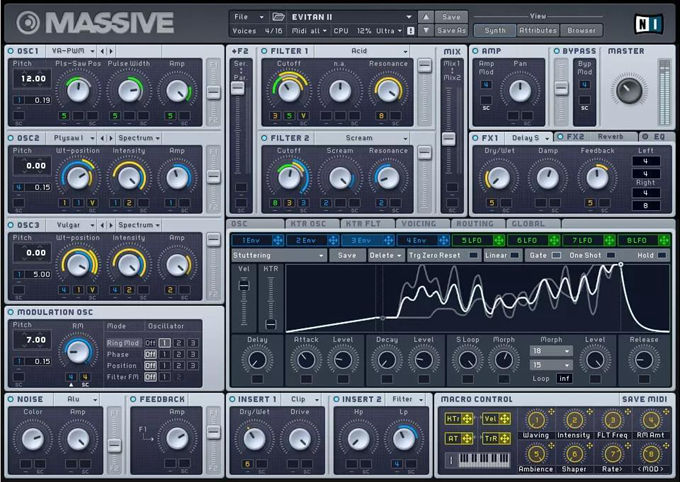
Task: Click the Vel macro drag handle
Action: [x=505, y=419]
